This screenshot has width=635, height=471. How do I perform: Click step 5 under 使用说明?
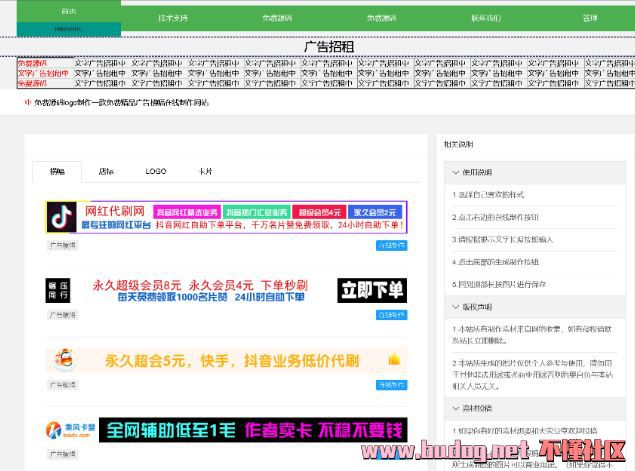(x=499, y=284)
